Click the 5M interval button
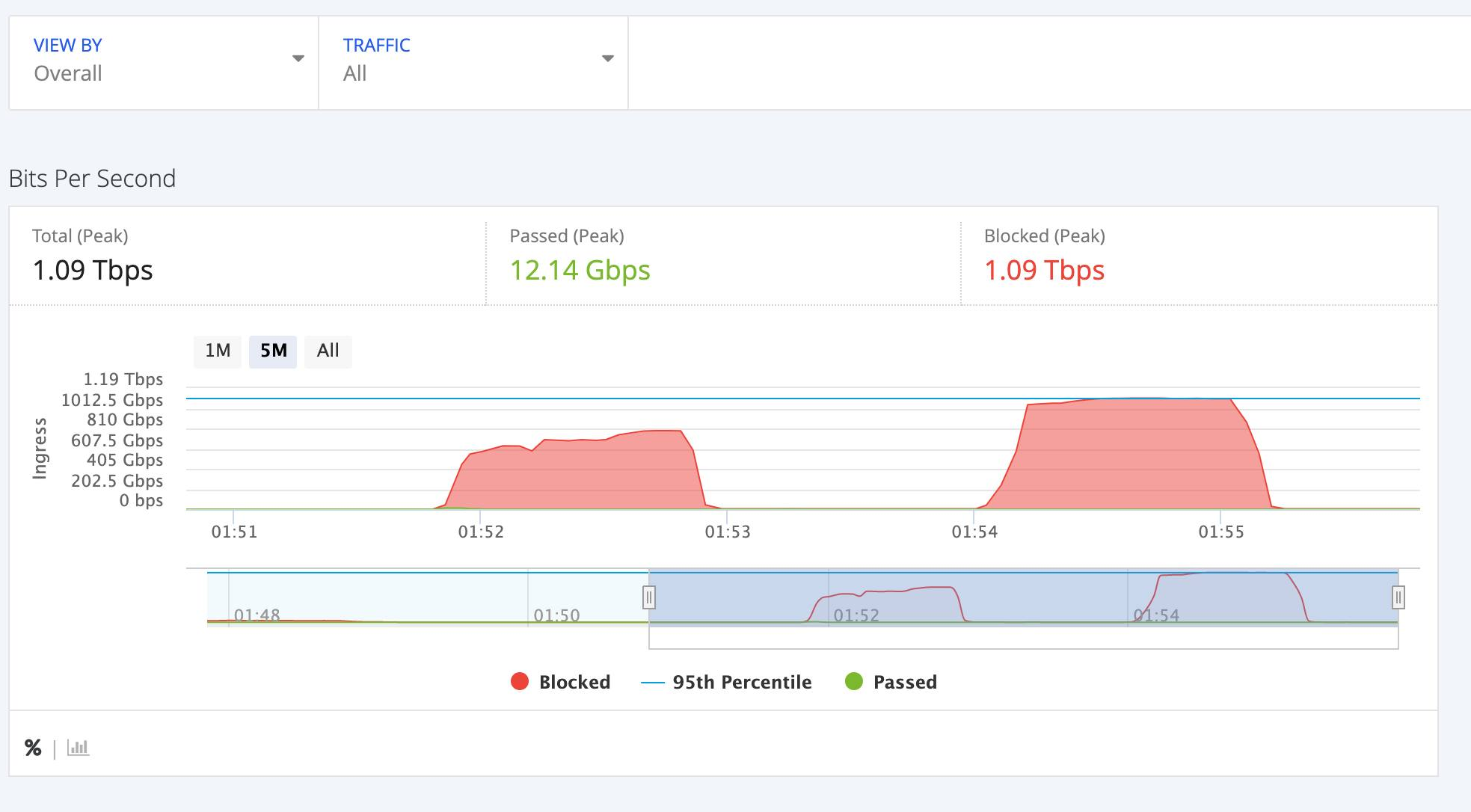1471x812 pixels. tap(272, 351)
